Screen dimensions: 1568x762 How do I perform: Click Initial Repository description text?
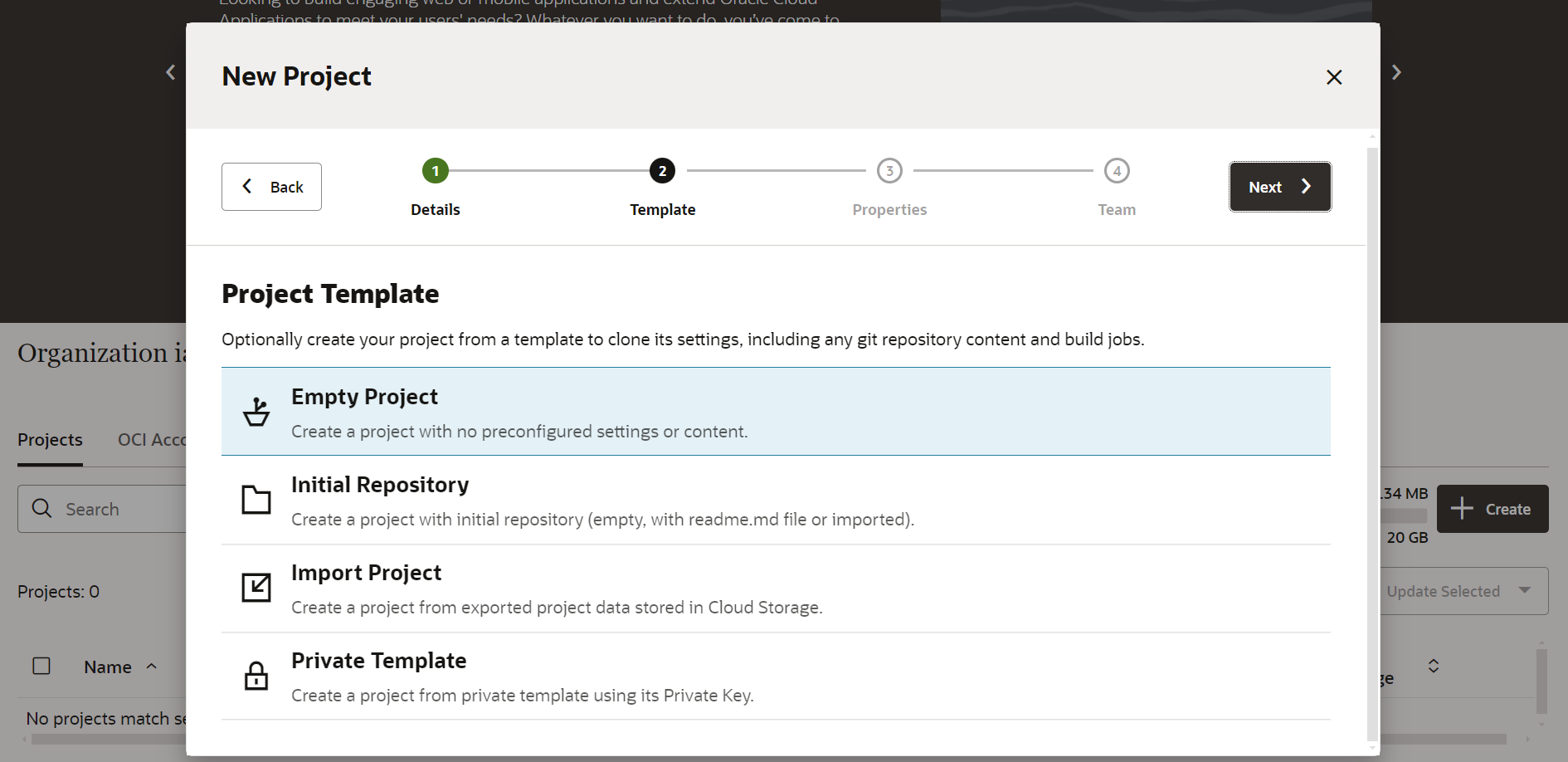click(602, 520)
